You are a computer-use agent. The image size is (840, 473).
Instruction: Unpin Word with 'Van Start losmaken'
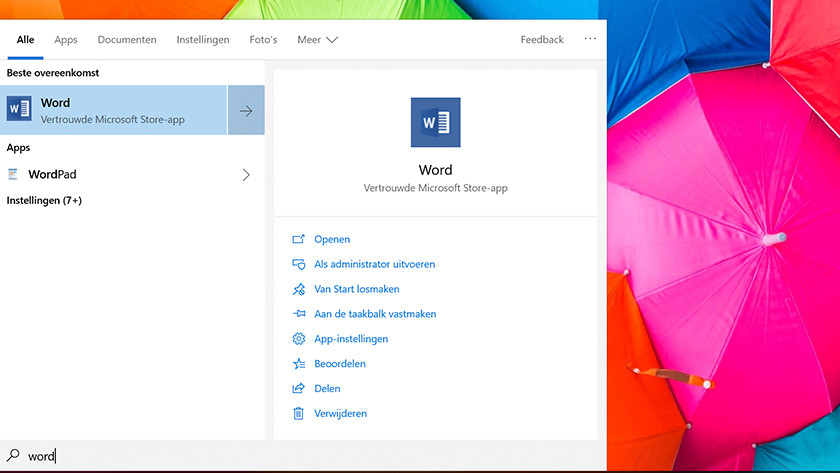(x=356, y=289)
